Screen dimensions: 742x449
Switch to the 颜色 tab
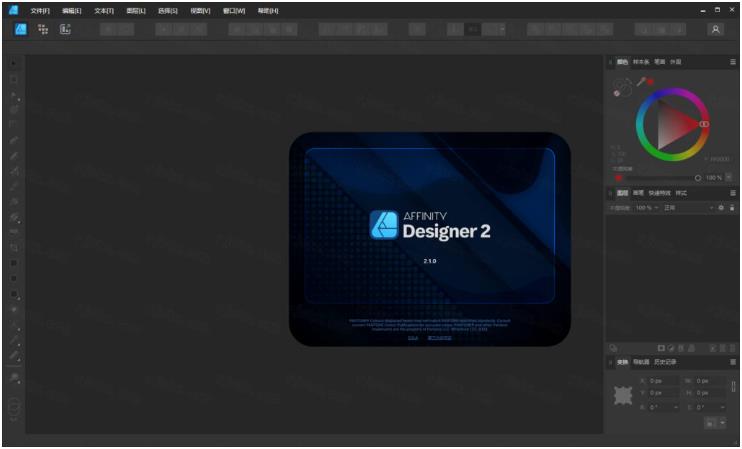click(622, 62)
